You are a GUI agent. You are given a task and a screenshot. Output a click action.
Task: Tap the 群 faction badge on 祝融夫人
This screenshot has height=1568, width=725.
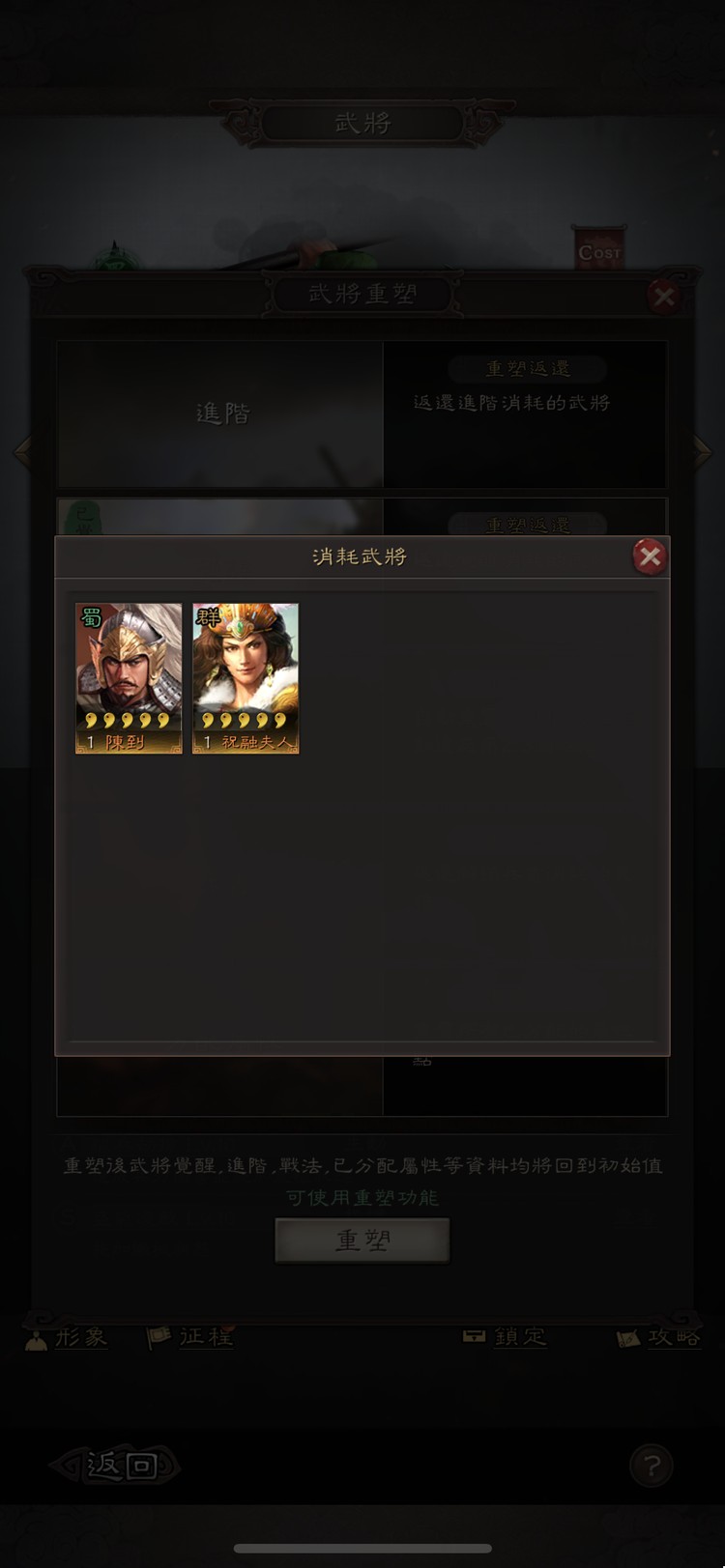[208, 617]
